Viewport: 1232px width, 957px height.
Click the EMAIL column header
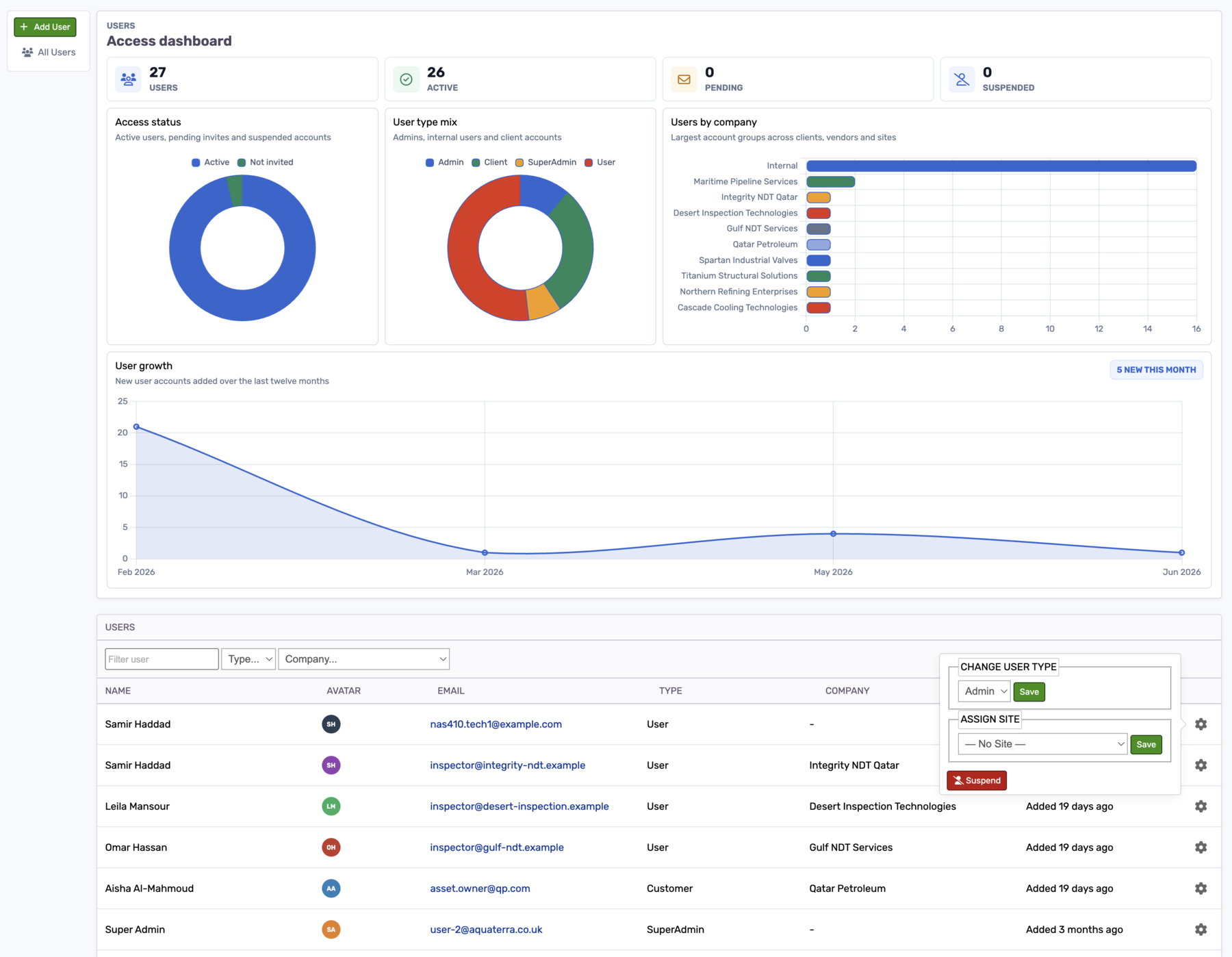coord(450,691)
